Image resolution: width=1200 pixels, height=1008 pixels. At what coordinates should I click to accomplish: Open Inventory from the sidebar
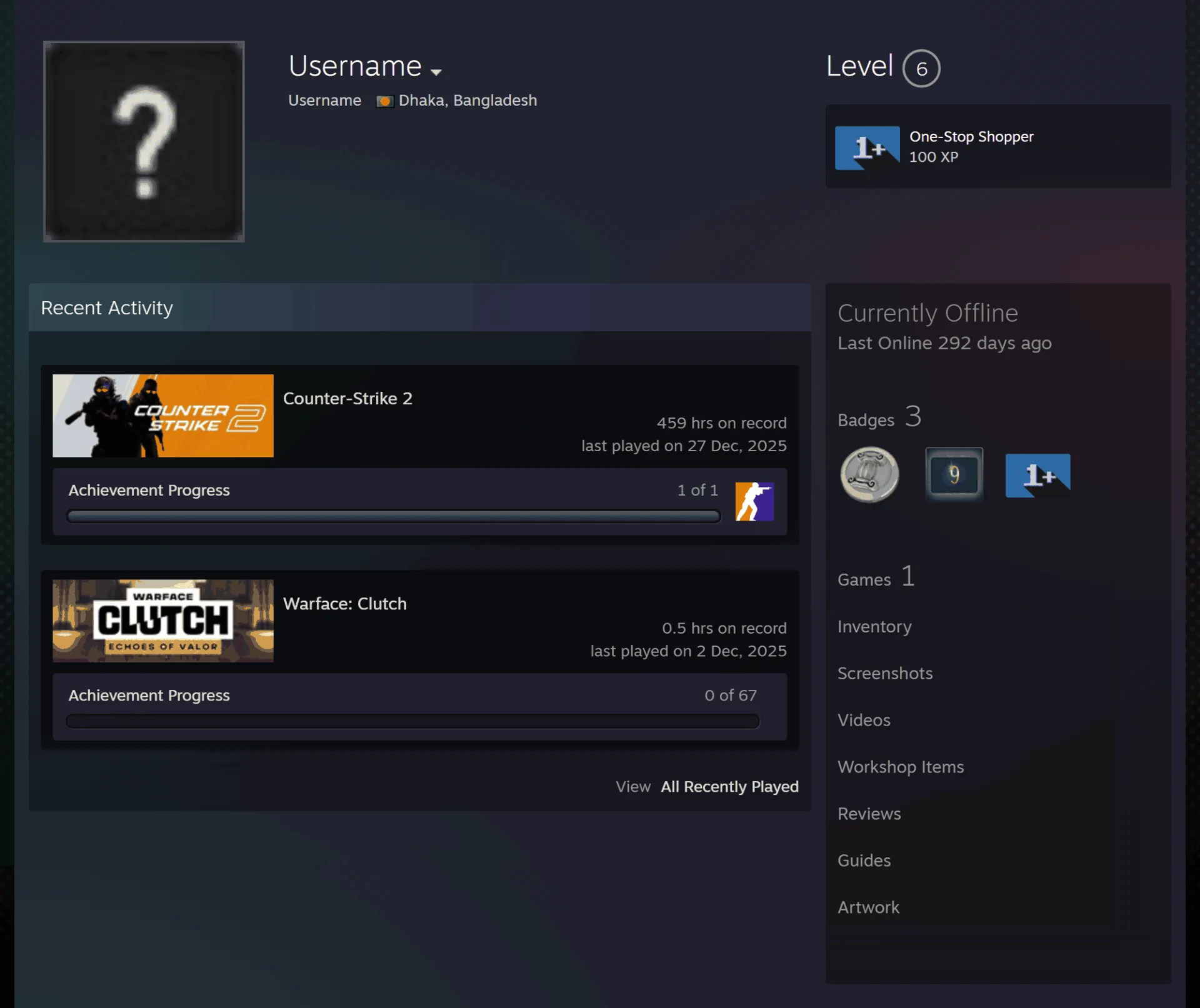point(874,627)
